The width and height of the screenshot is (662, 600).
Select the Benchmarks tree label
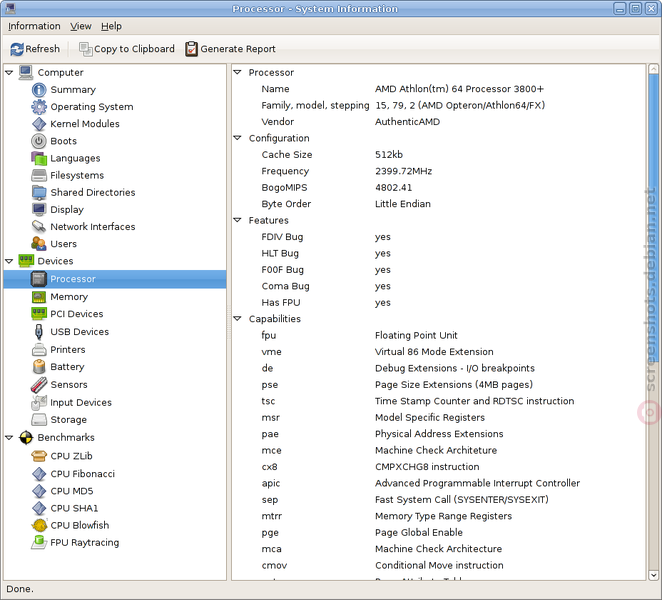[x=66, y=437]
